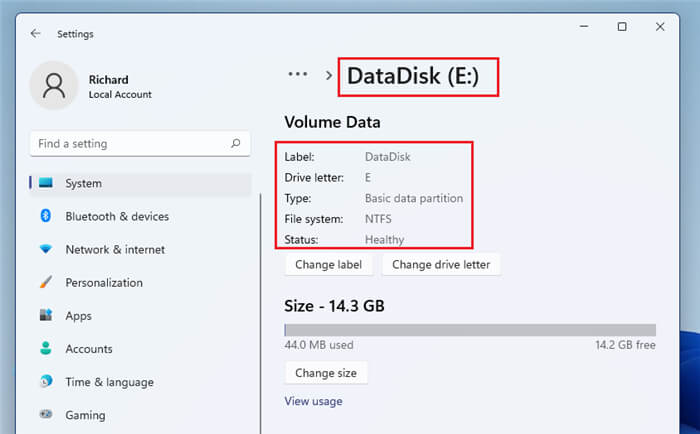Click the drive letter value E
This screenshot has height=434, width=700.
pos(368,177)
